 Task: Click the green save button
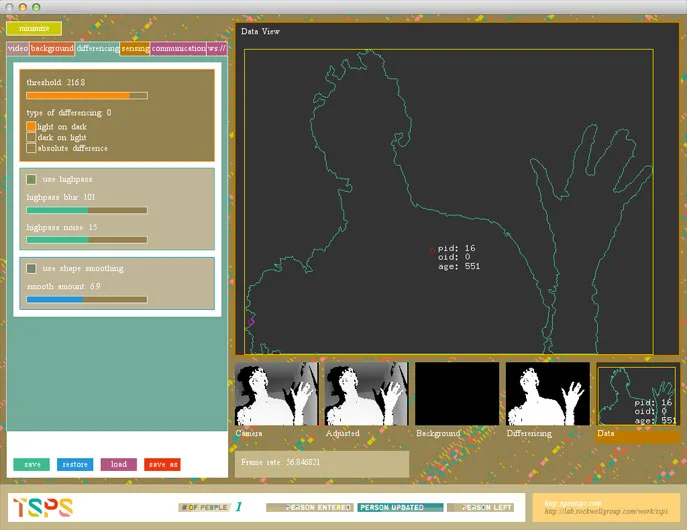click(32, 464)
